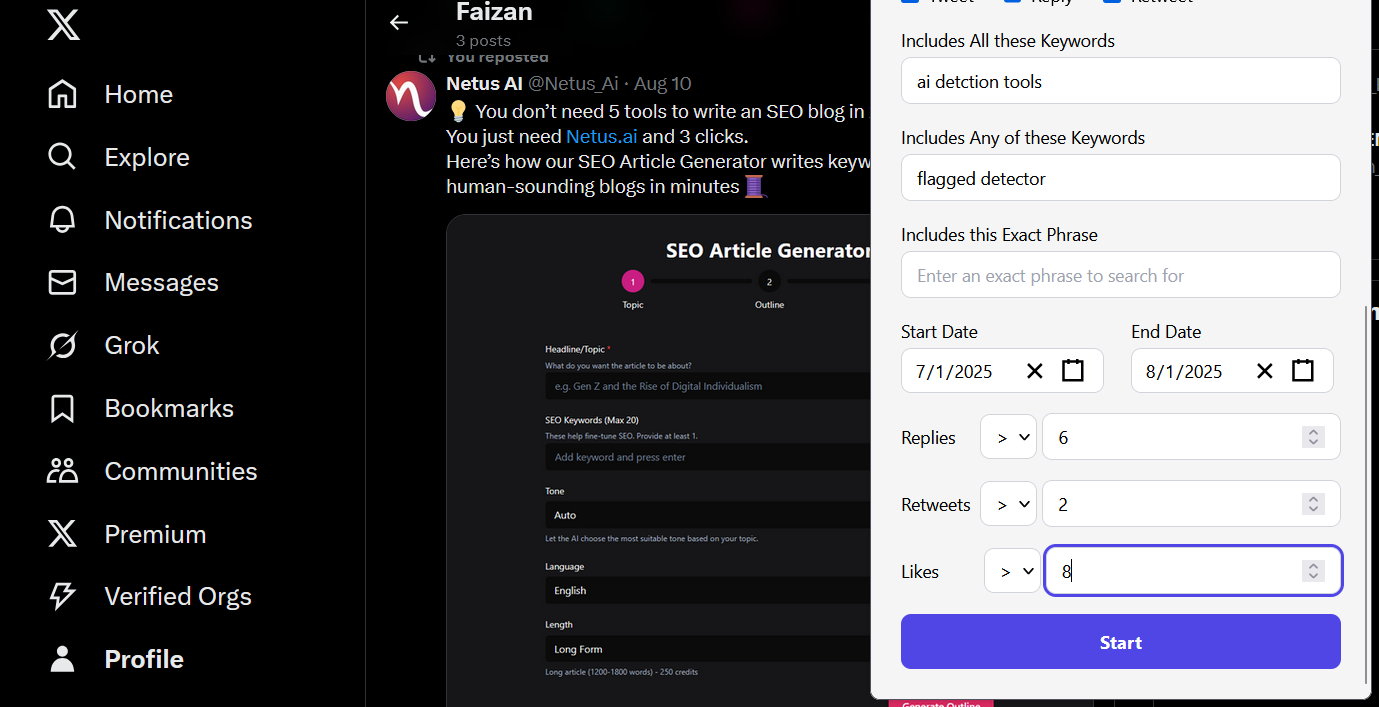1379x707 pixels.
Task: Open Bookmarks with the bookmark icon
Action: (x=61, y=408)
